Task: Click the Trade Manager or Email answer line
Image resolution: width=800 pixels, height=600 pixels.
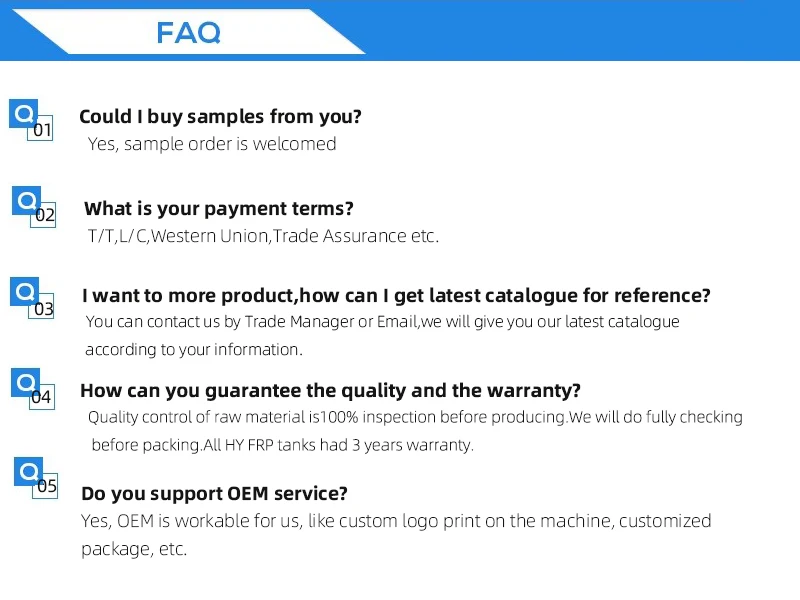Action: pos(382,322)
